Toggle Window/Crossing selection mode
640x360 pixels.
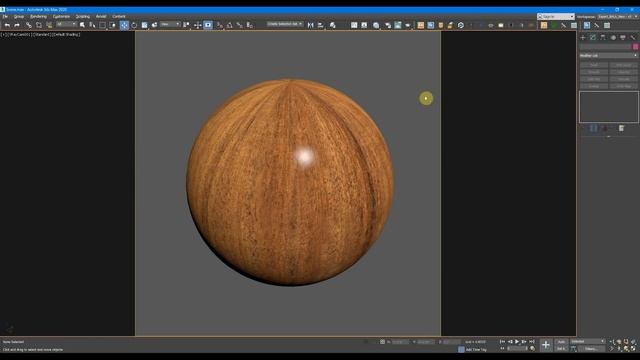(113, 25)
